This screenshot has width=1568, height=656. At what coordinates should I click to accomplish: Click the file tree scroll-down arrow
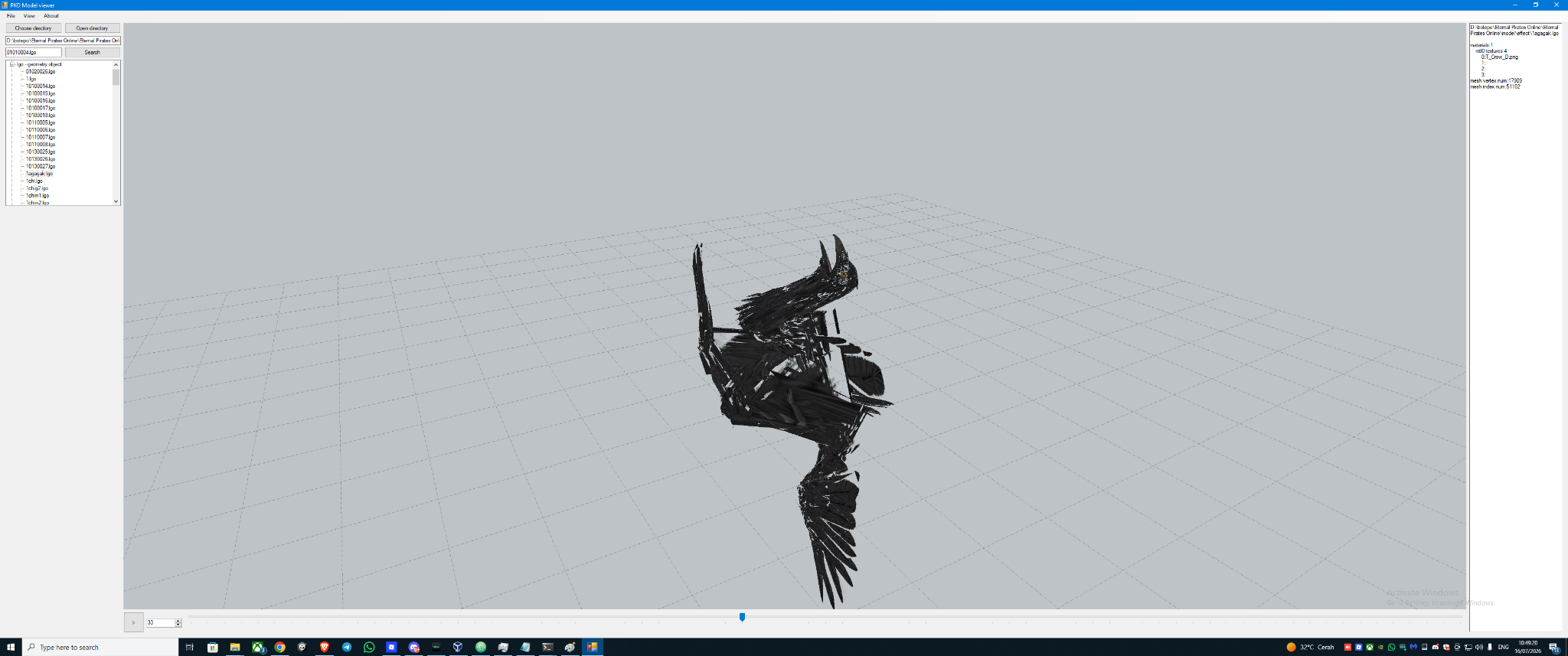[x=116, y=201]
